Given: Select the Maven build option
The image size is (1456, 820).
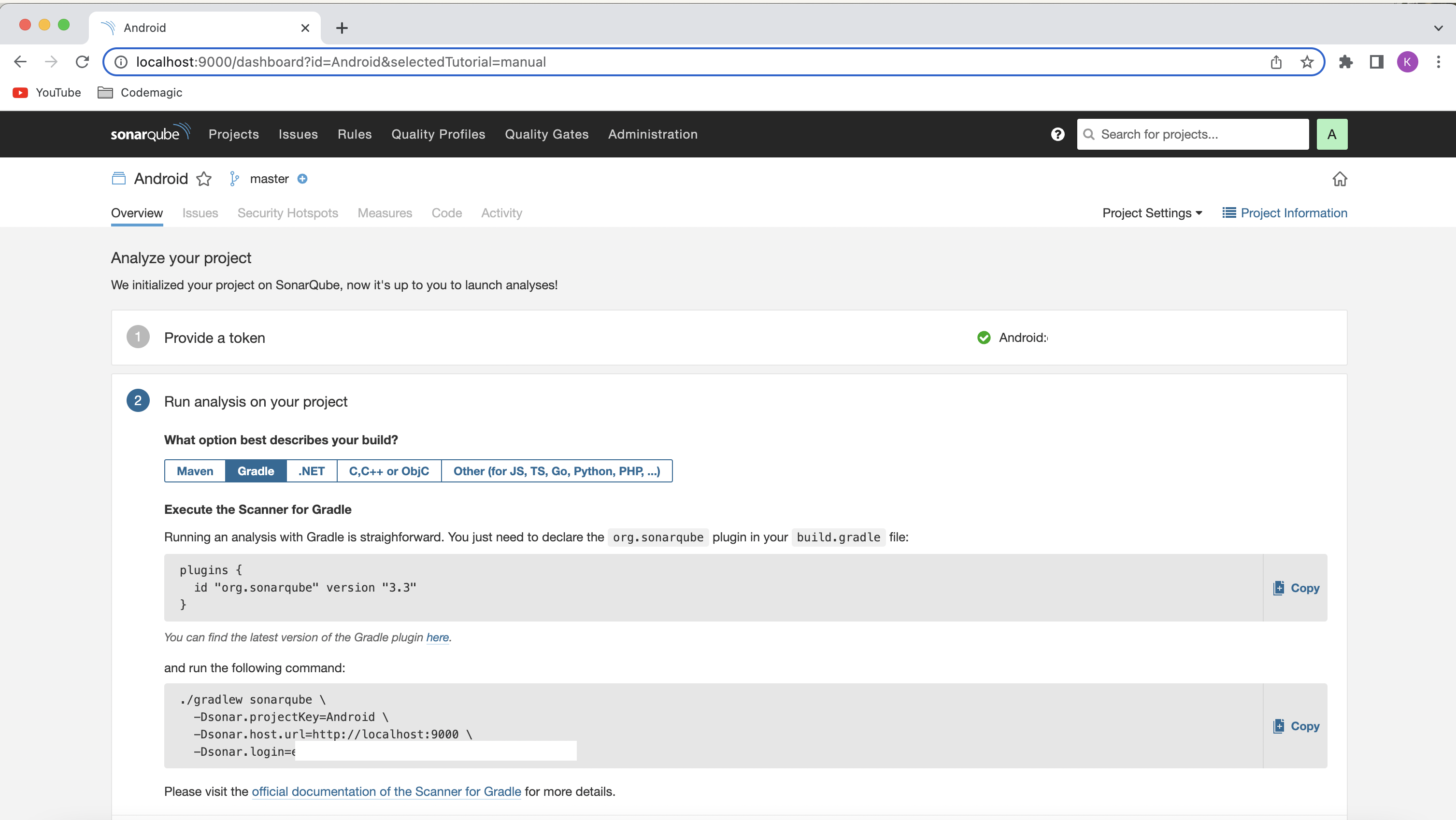Looking at the screenshot, I should [194, 471].
